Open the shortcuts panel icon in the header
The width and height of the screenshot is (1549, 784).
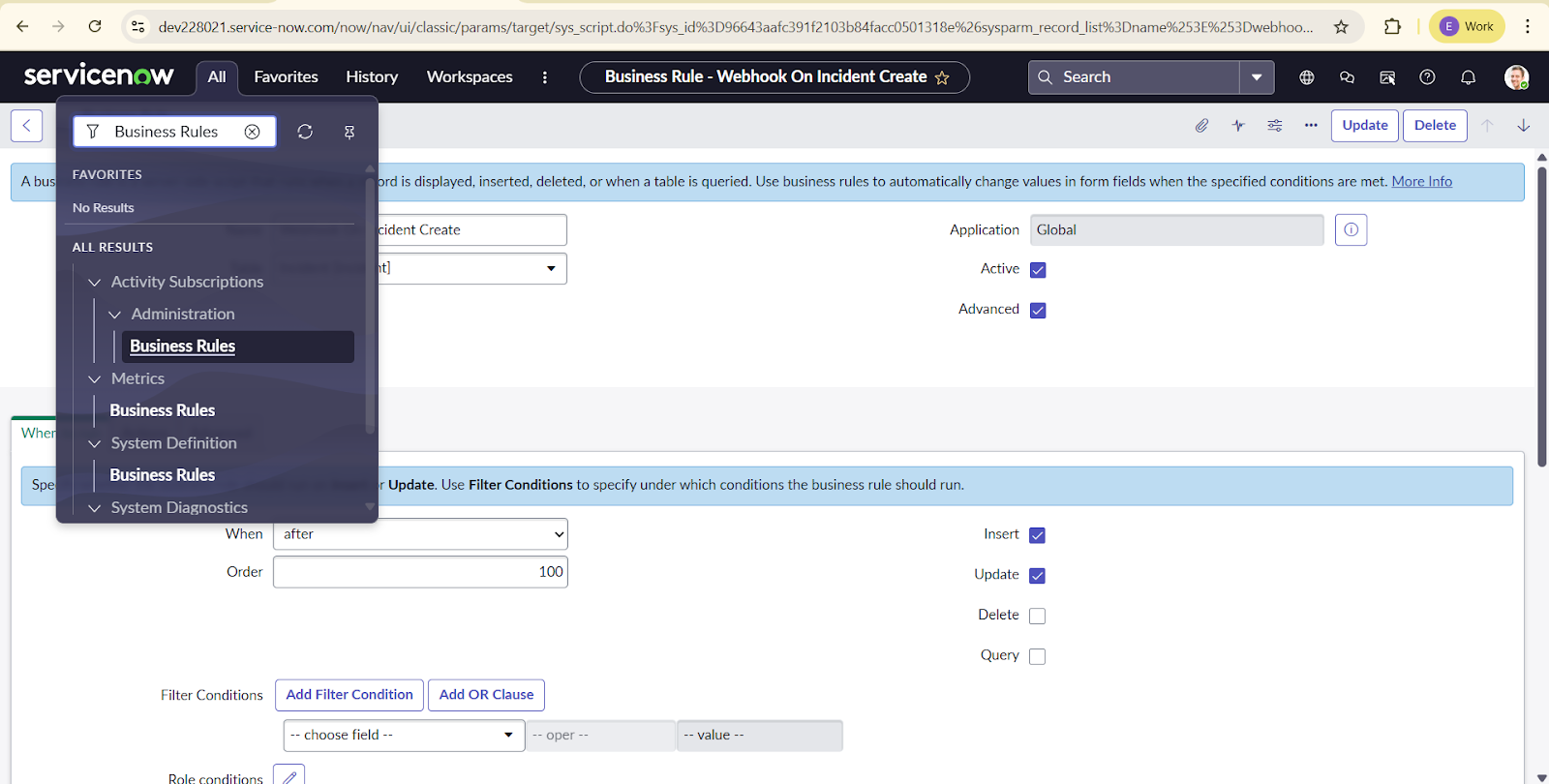pyautogui.click(x=1387, y=77)
